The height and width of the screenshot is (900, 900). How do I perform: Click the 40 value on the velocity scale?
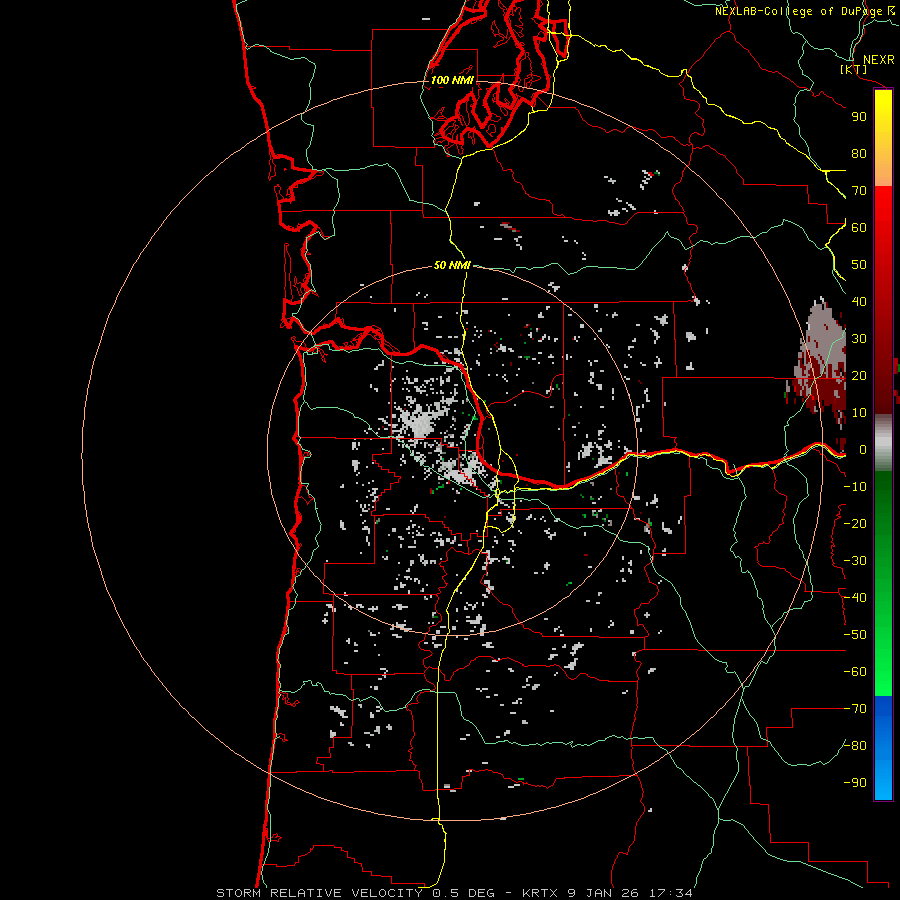(859, 301)
